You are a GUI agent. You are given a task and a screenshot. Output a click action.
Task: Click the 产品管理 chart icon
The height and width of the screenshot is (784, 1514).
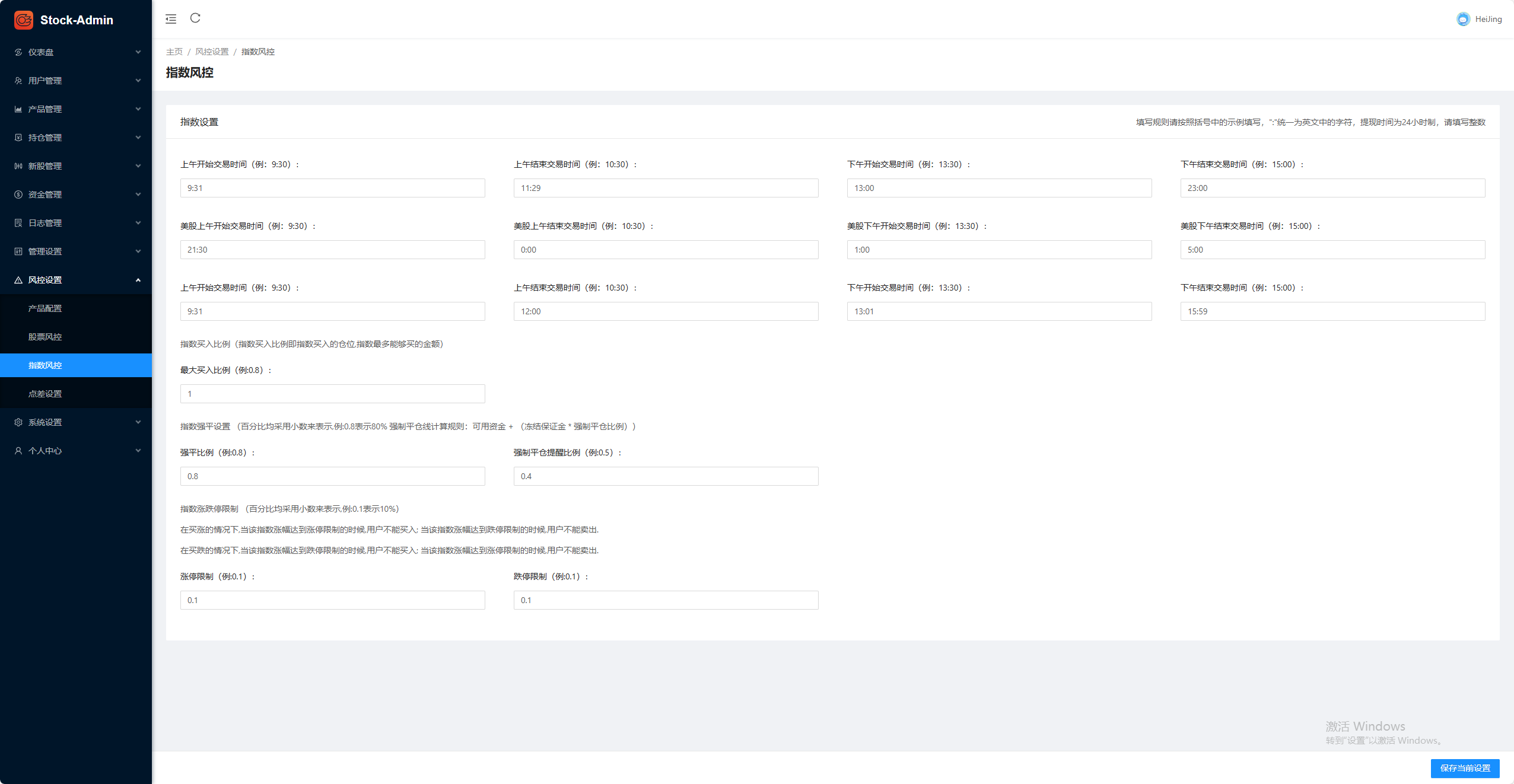(18, 109)
